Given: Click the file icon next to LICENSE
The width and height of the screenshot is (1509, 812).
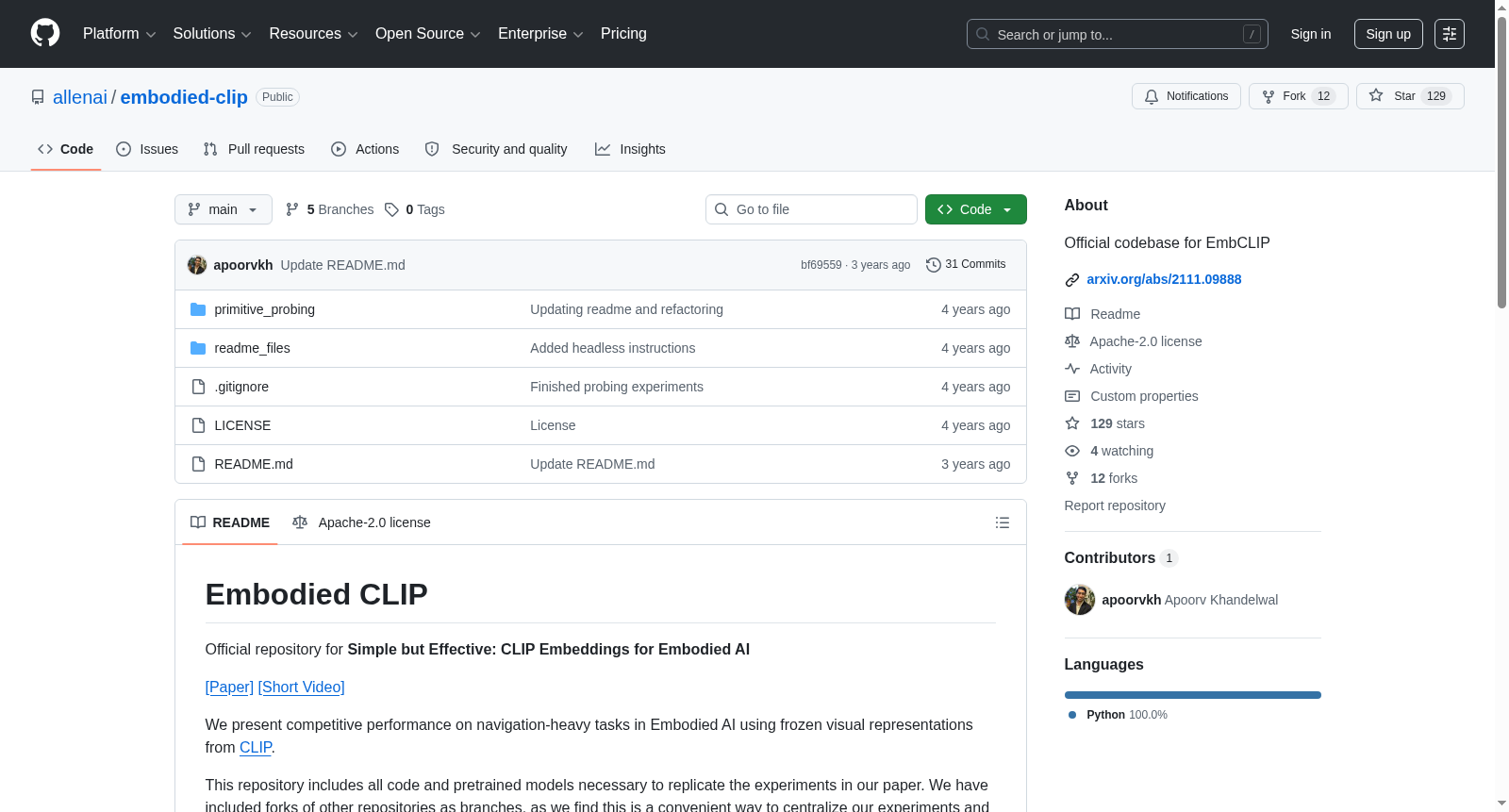Looking at the screenshot, I should 198,425.
